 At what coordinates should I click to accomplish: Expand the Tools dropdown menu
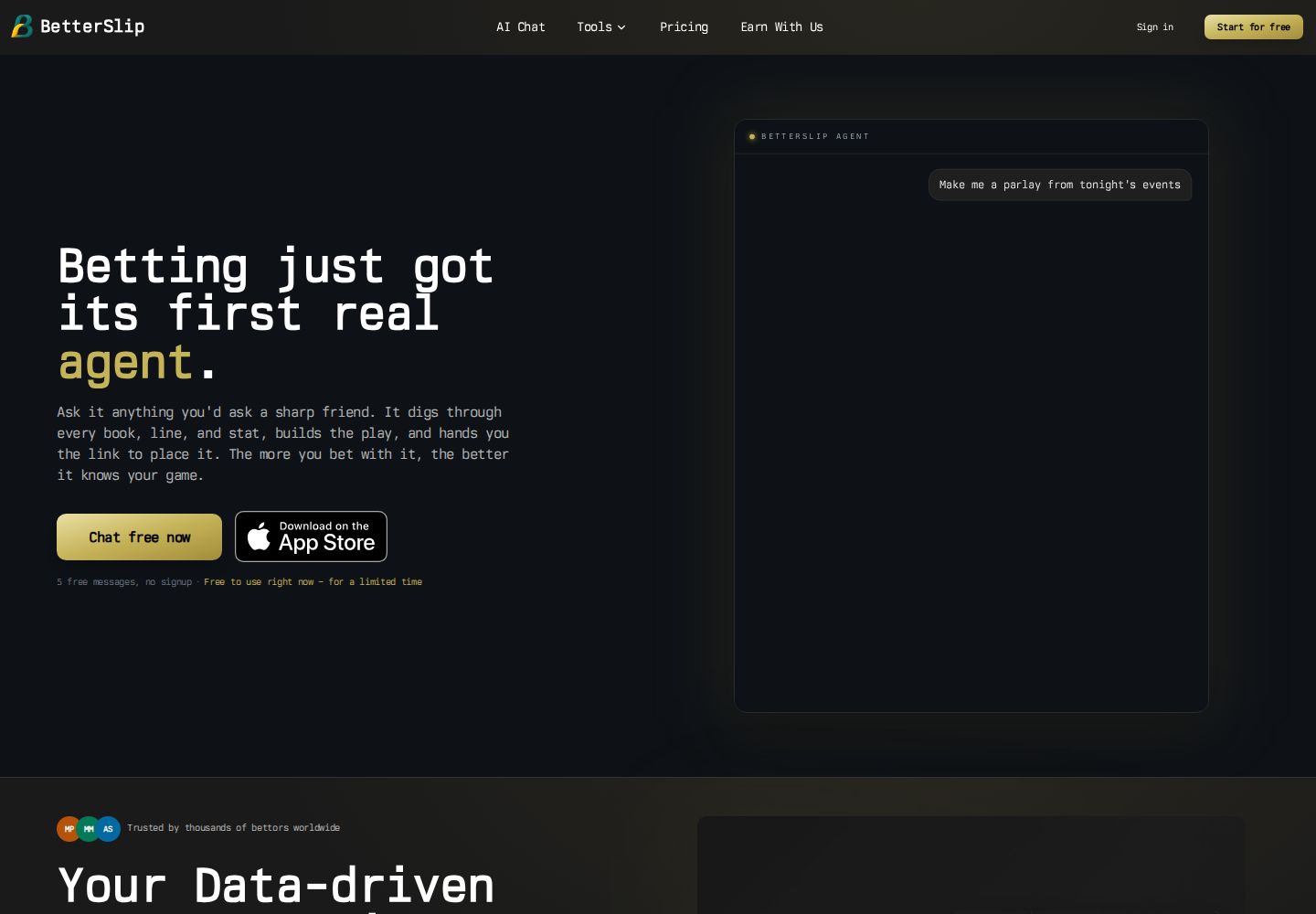[601, 27]
